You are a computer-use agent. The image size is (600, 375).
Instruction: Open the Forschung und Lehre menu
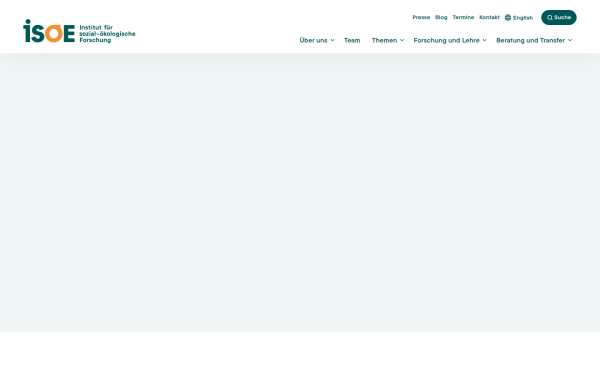(x=446, y=40)
